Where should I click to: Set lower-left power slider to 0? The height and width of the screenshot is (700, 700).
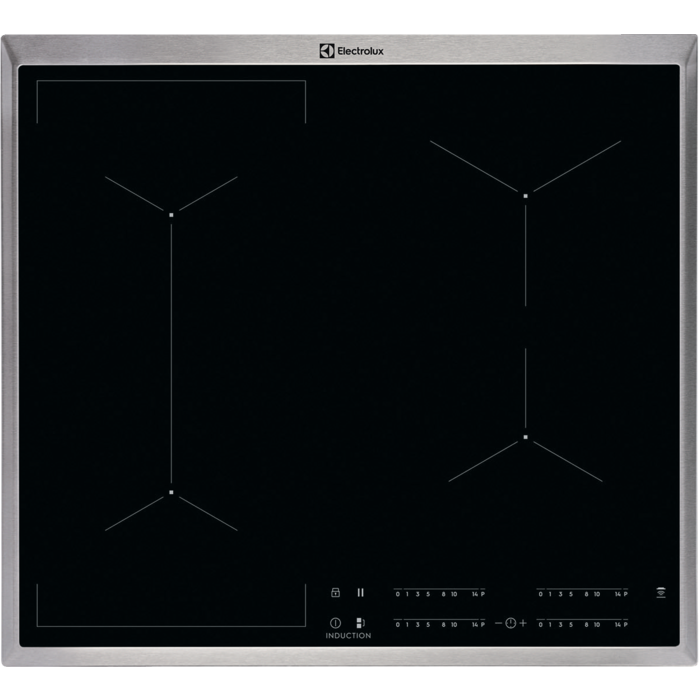(x=397, y=624)
